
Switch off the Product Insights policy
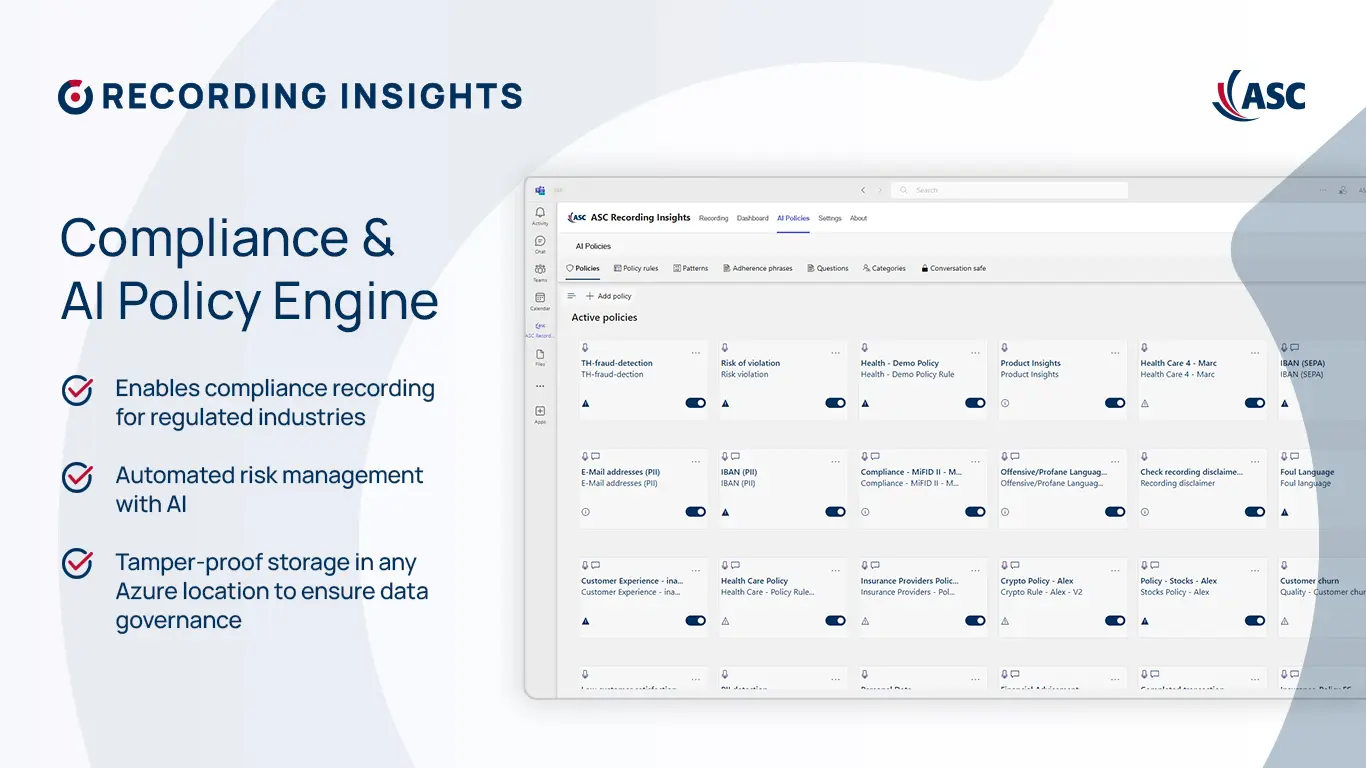tap(1115, 403)
